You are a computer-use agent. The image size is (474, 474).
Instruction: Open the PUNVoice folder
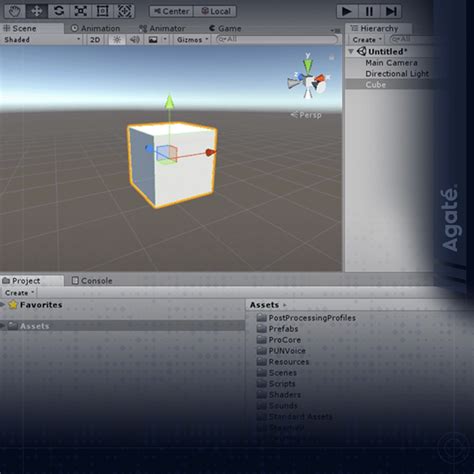[x=281, y=351]
